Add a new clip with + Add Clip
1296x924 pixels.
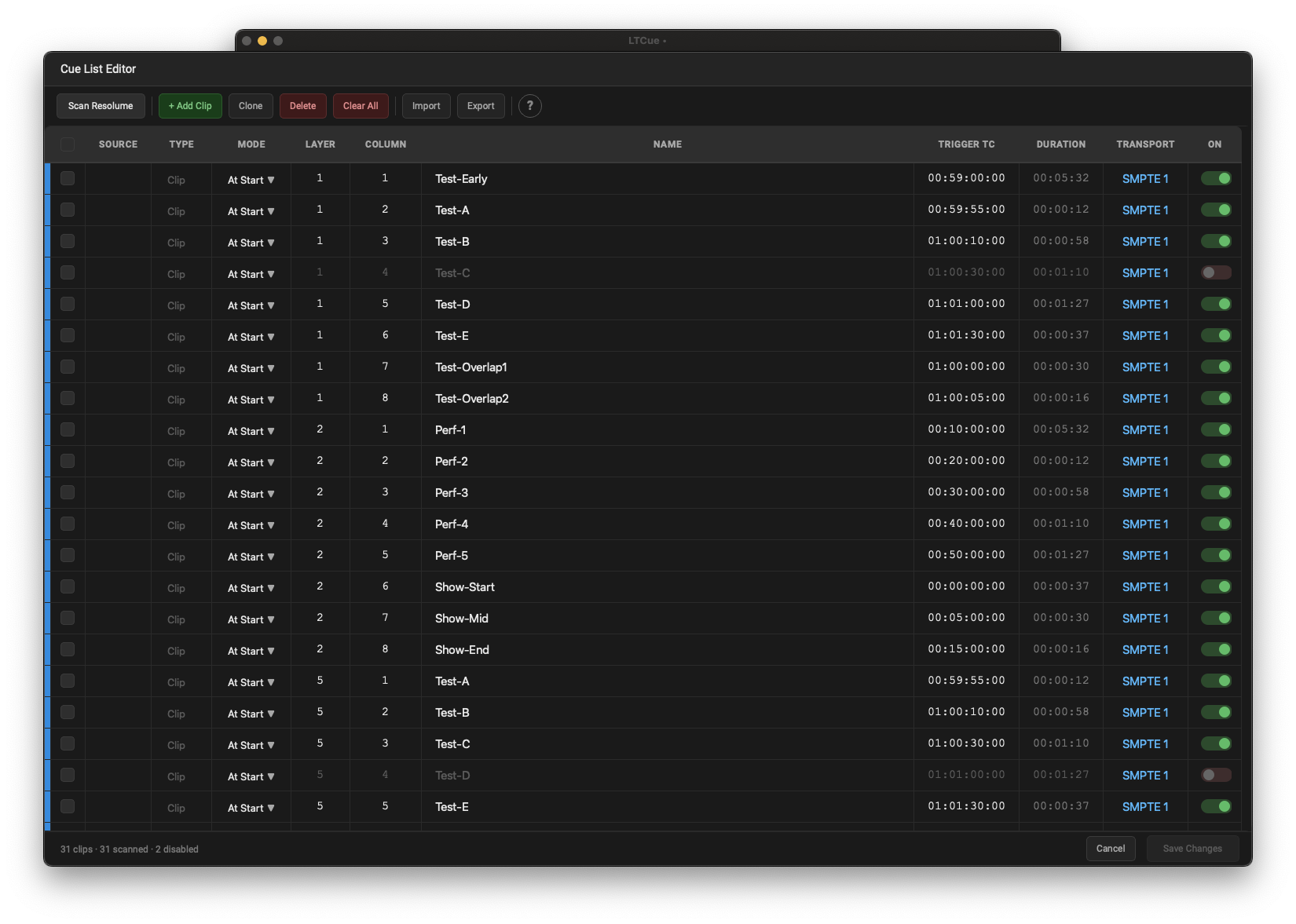189,106
